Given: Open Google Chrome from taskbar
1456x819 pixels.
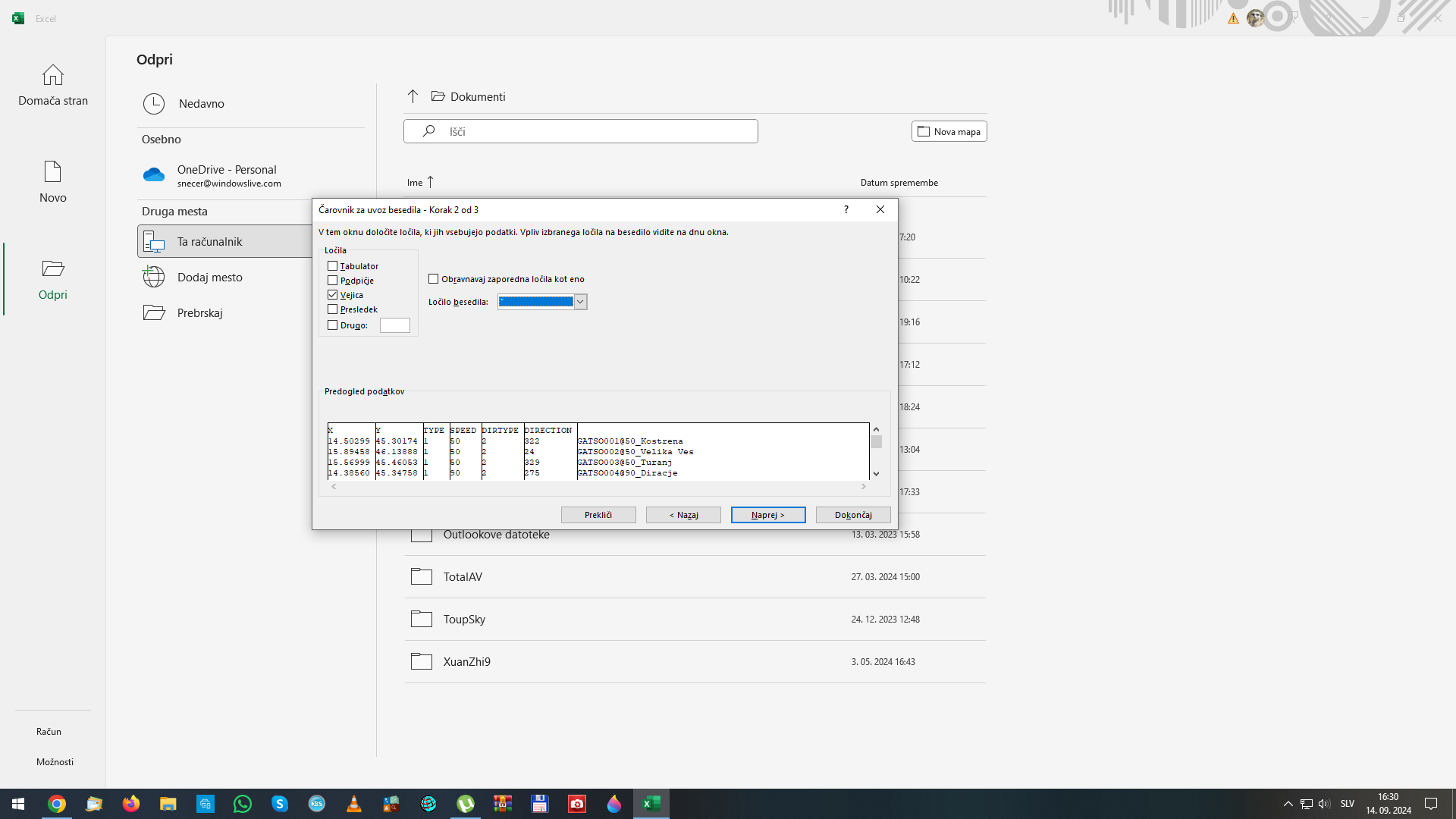Looking at the screenshot, I should point(57,804).
